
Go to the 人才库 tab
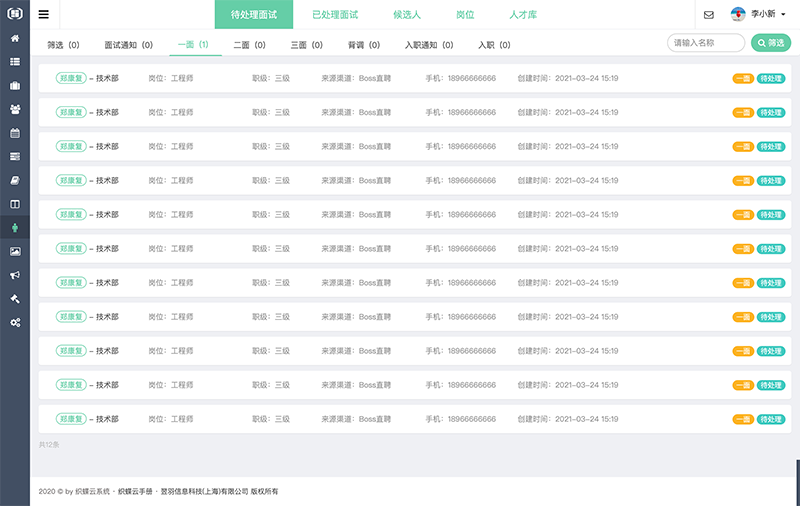coord(523,15)
